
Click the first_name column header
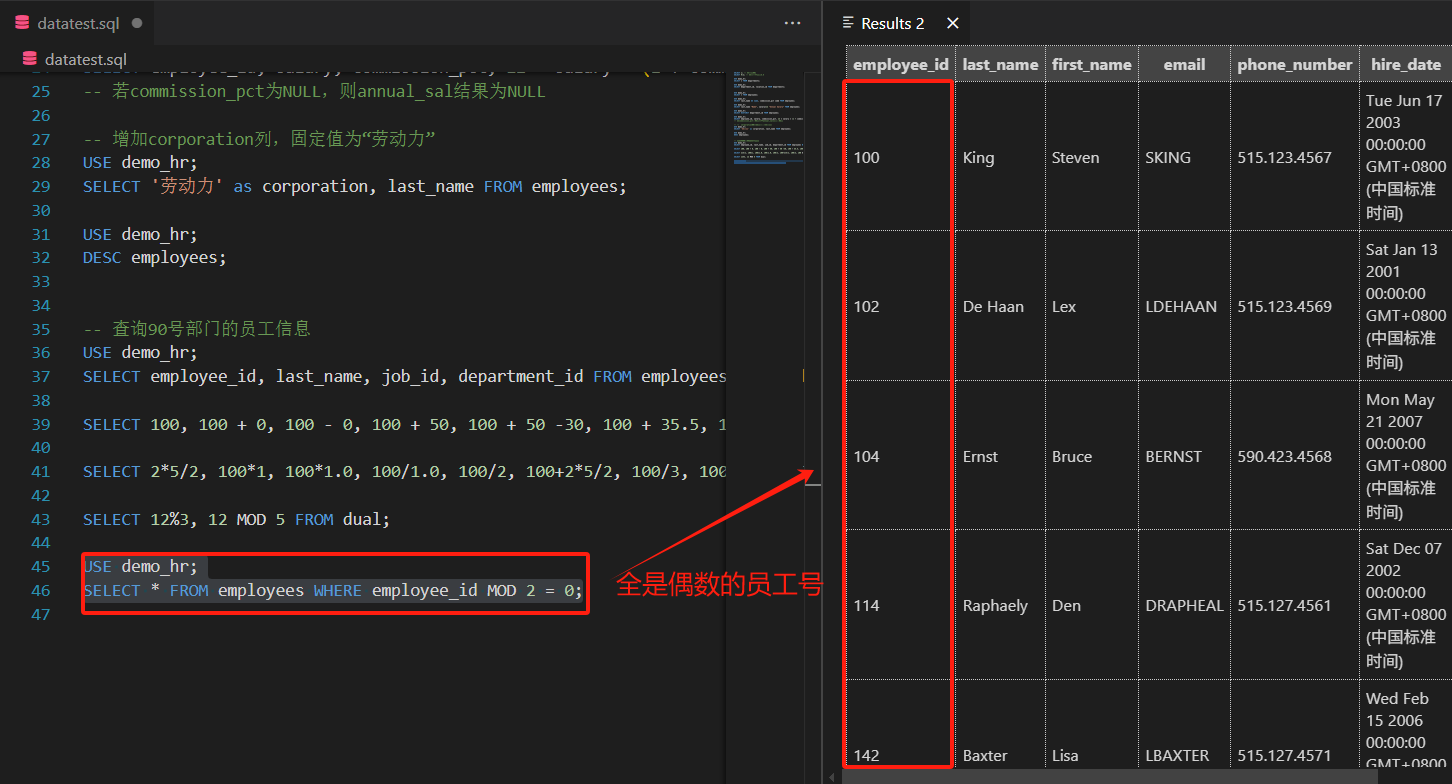(1092, 64)
